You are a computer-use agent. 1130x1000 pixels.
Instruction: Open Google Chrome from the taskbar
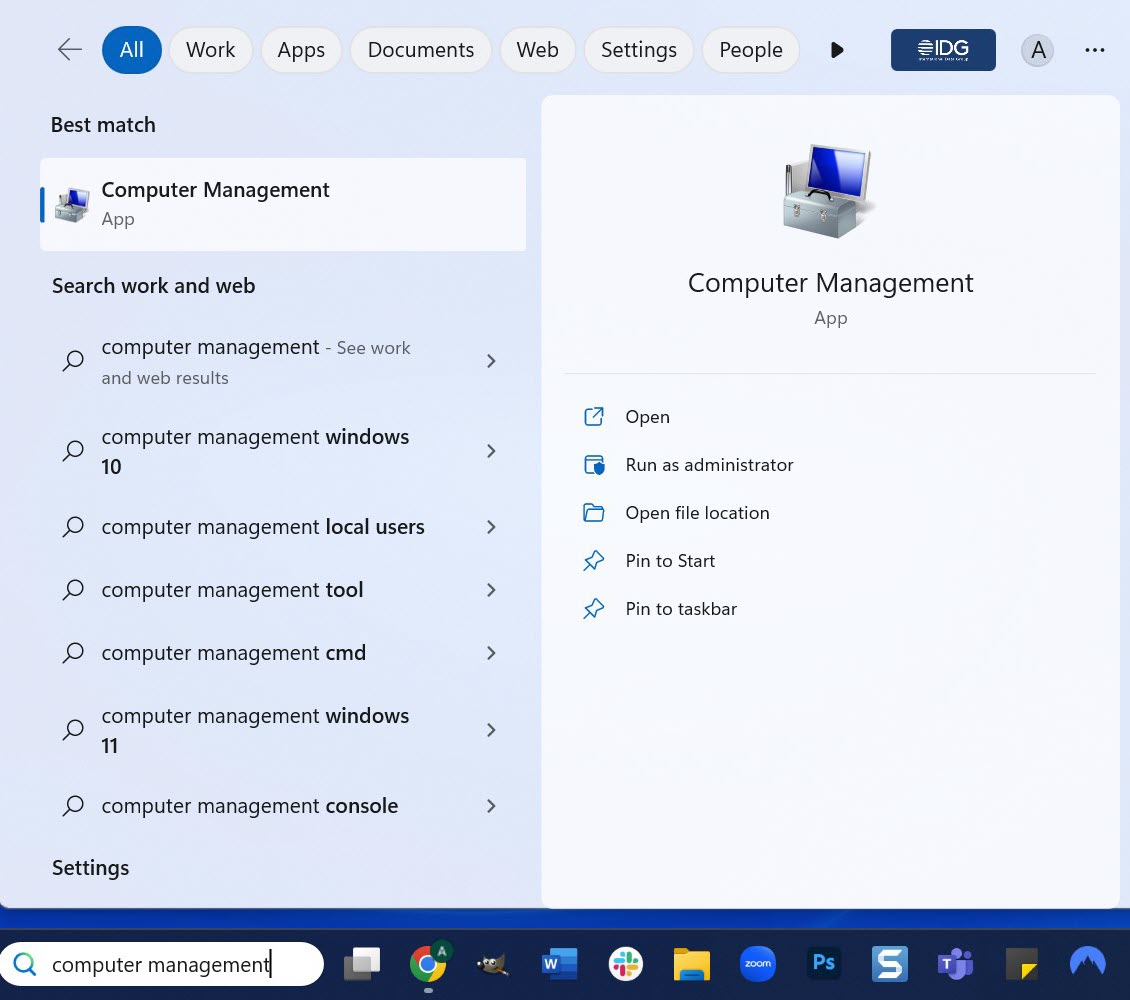[x=428, y=963]
